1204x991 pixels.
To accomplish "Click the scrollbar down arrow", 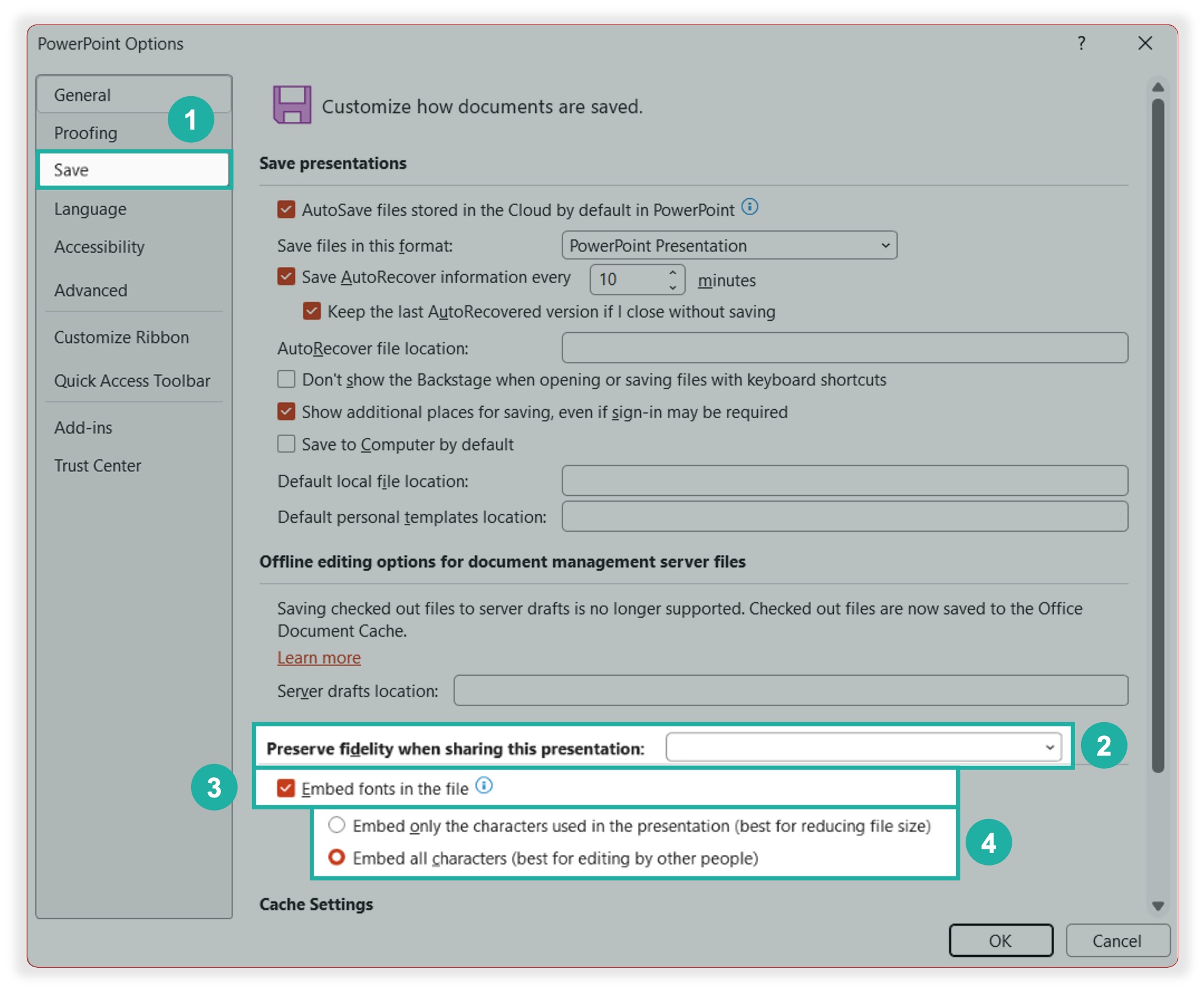I will click(1157, 906).
